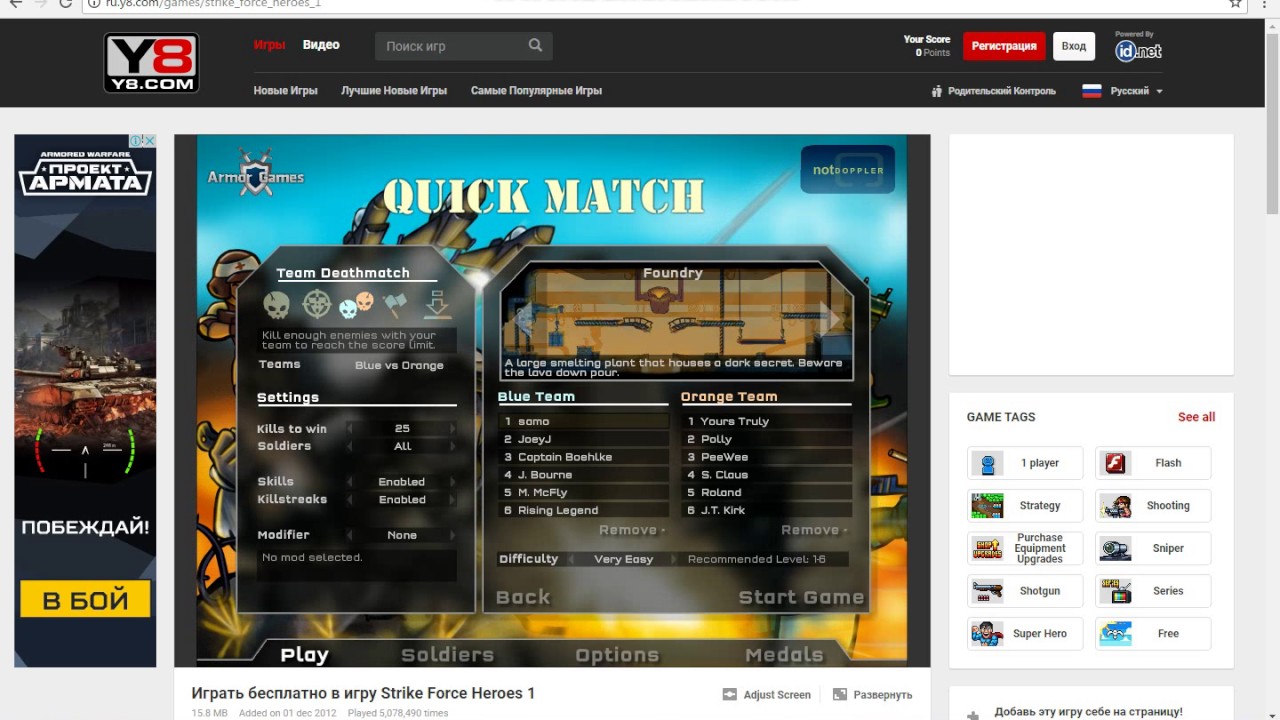Click the Вход login button
This screenshot has width=1280, height=720.
(x=1074, y=46)
